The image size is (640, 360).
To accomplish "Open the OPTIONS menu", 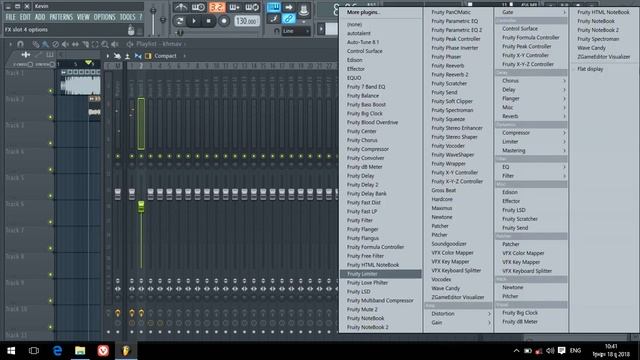I will point(104,17).
